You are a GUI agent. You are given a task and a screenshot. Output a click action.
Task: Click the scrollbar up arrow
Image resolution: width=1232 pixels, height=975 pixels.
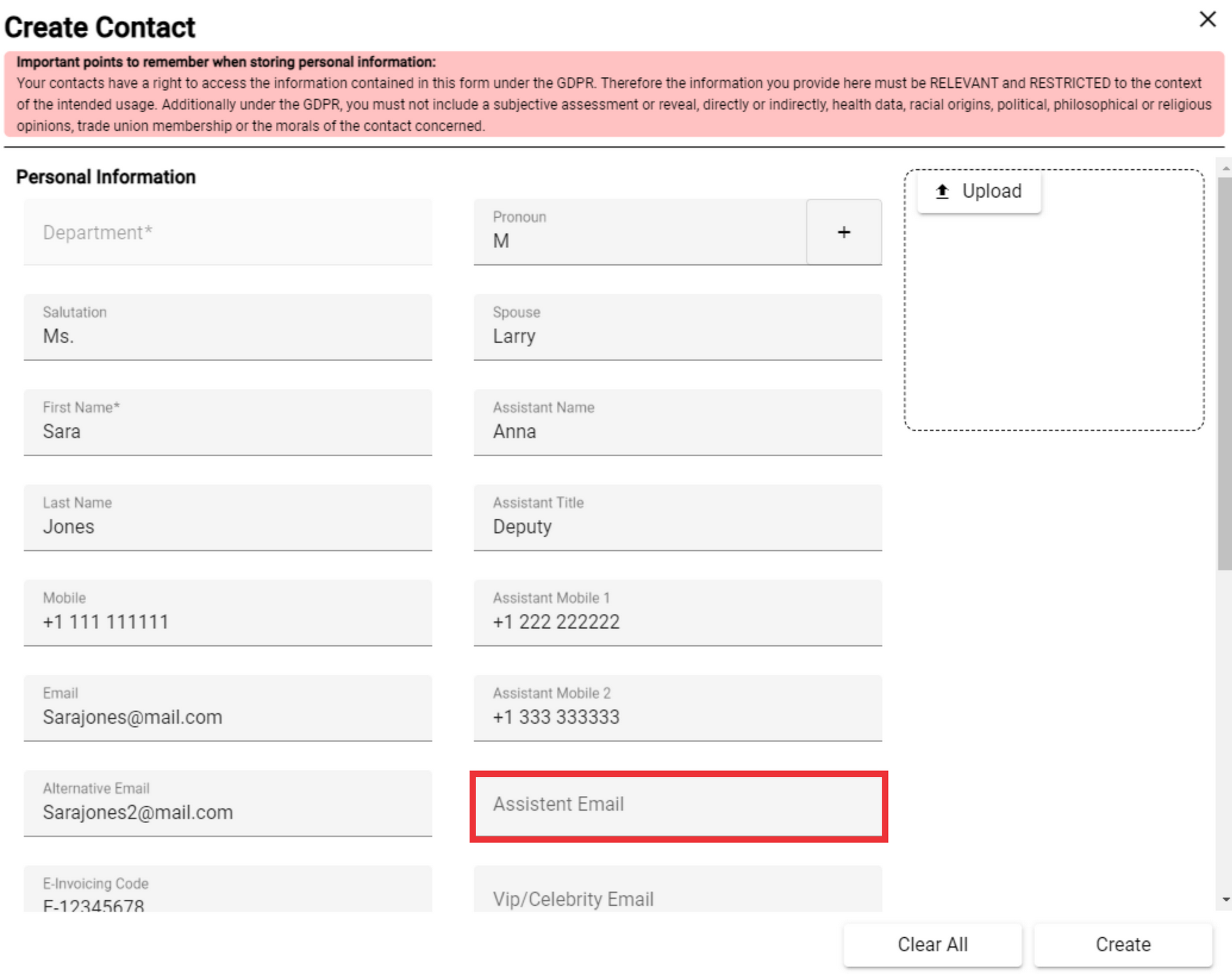pyautogui.click(x=1226, y=169)
